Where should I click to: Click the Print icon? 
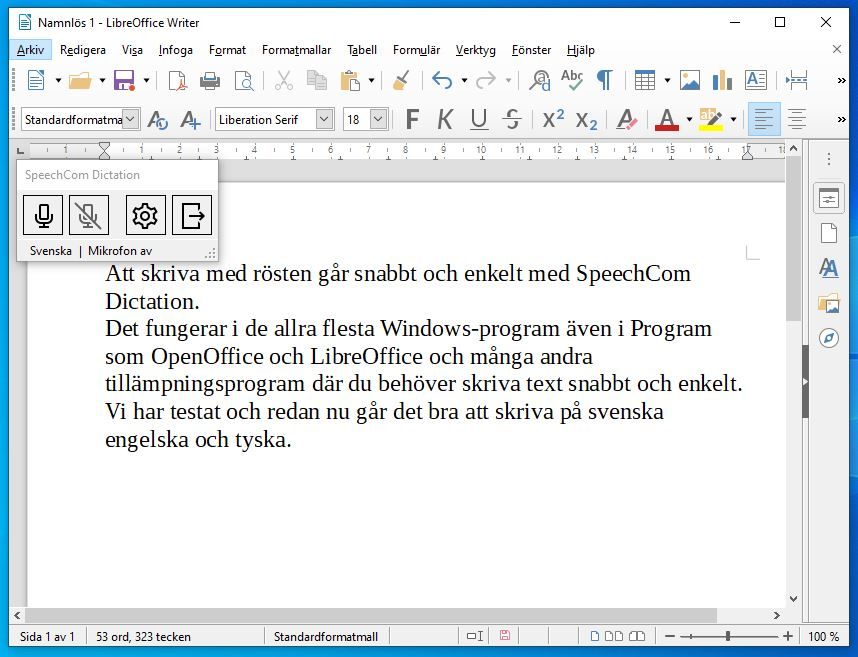point(210,81)
